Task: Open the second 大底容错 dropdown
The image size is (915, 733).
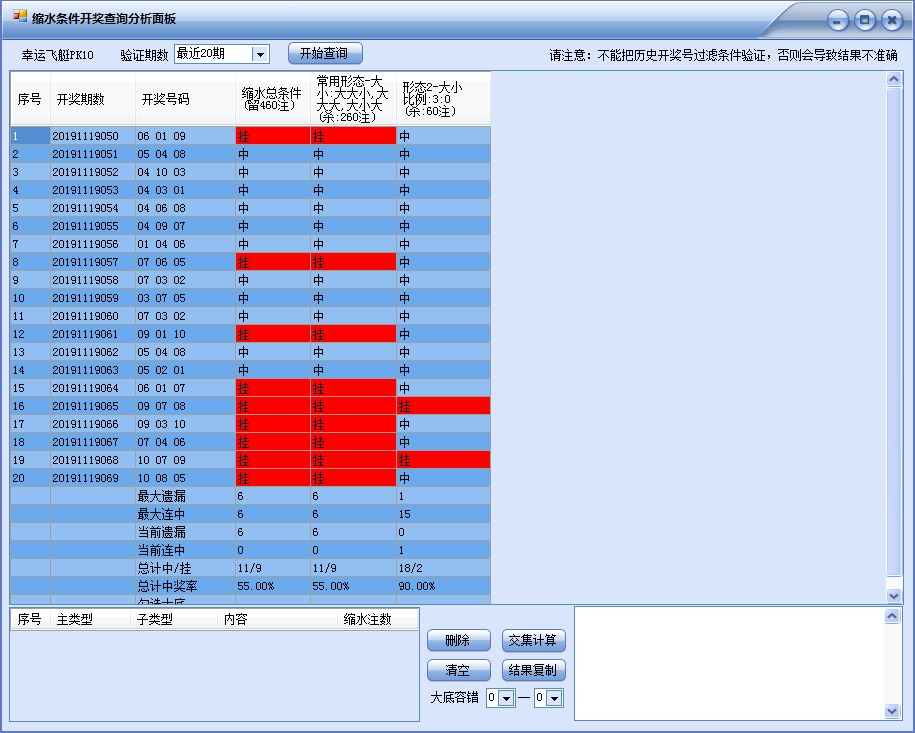Action: [552, 698]
